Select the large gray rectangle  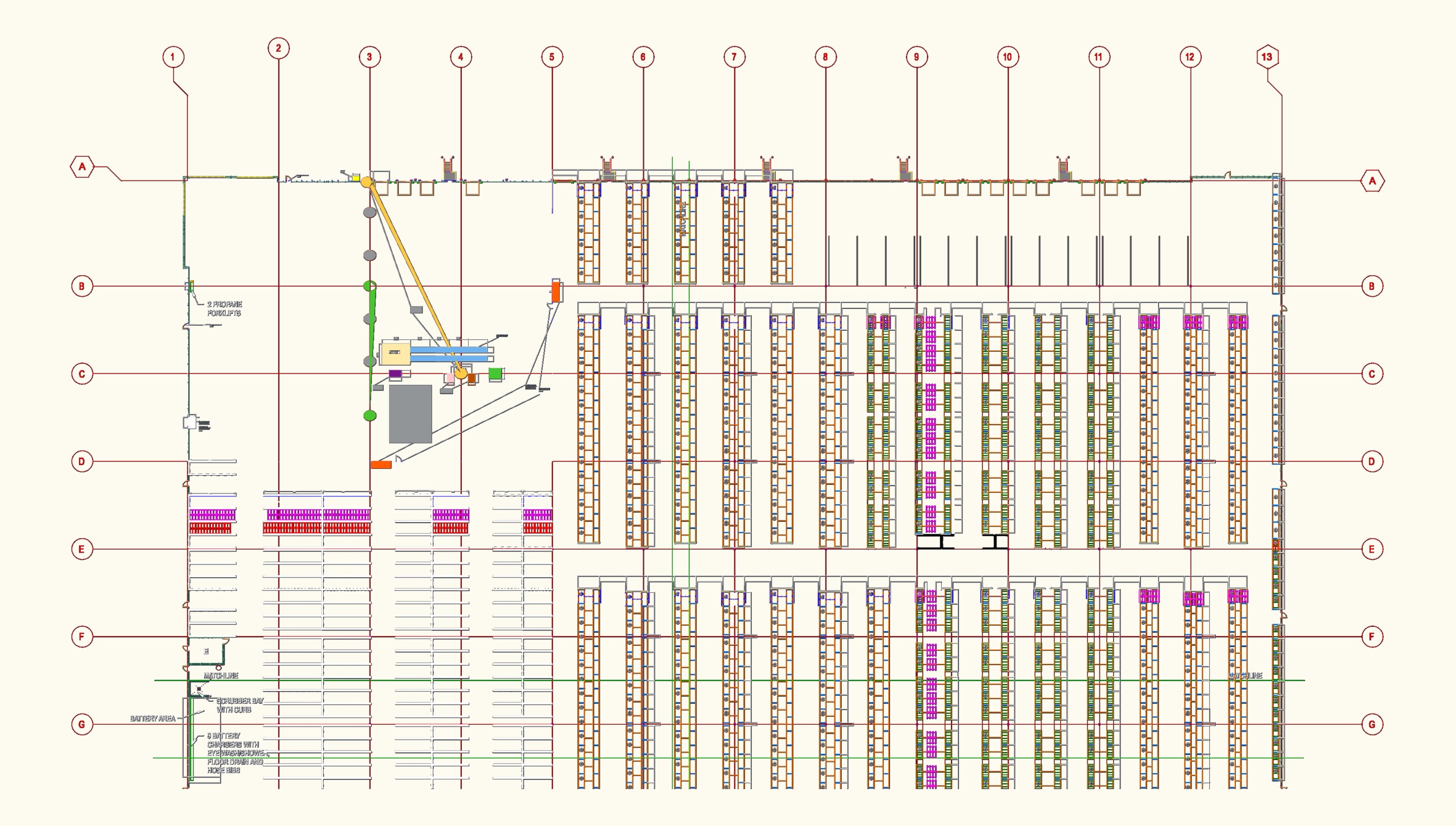(410, 414)
